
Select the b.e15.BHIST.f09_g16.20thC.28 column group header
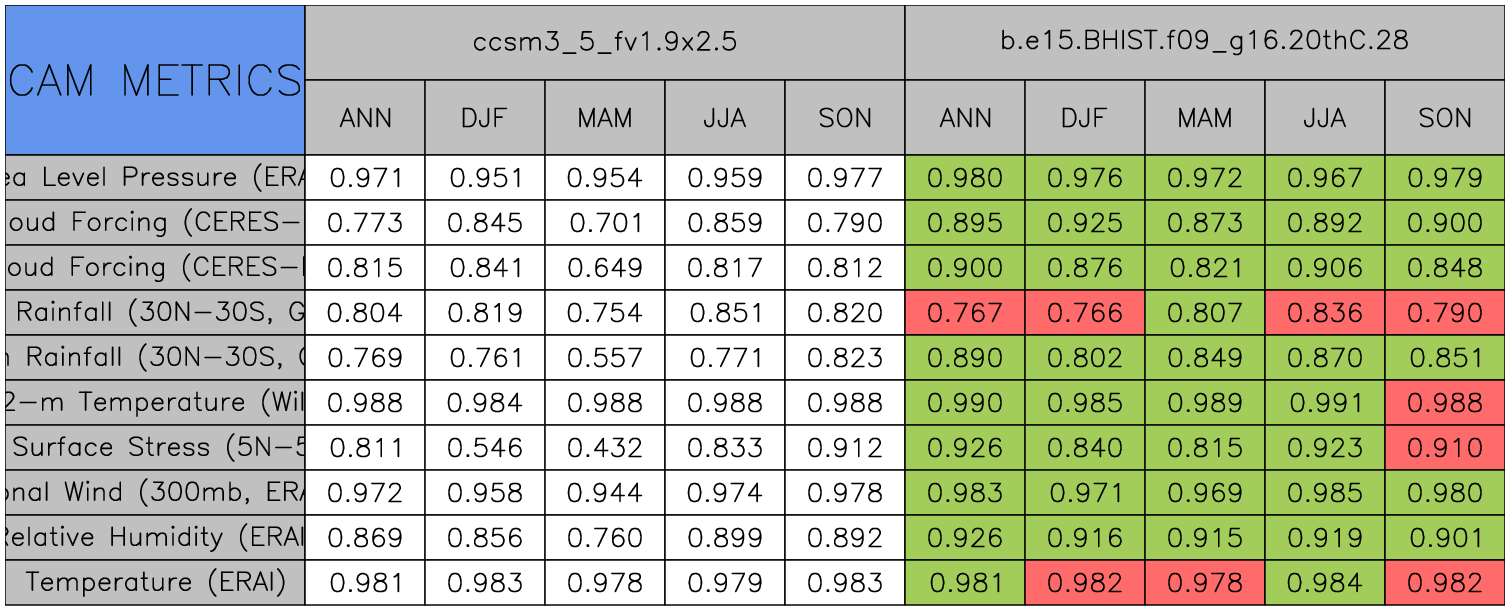(1205, 42)
